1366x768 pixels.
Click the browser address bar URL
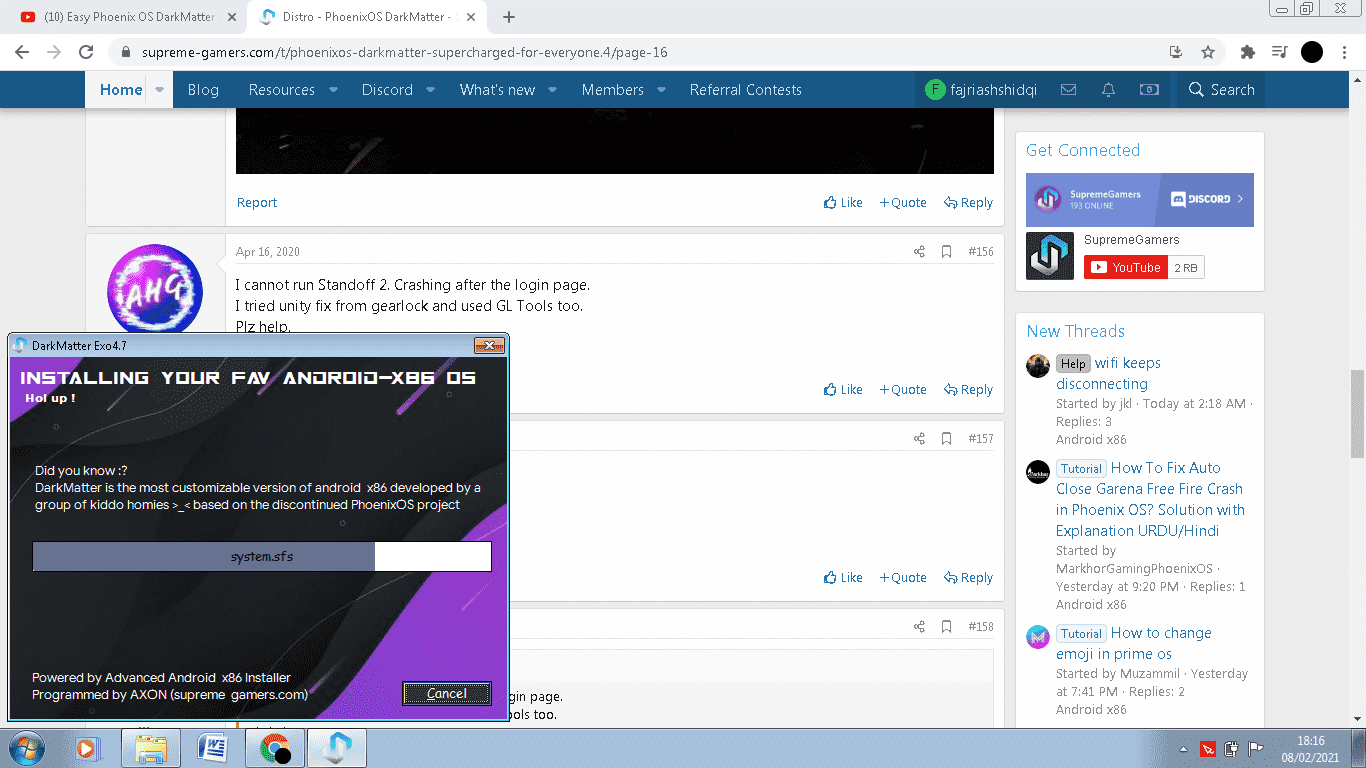[x=404, y=52]
